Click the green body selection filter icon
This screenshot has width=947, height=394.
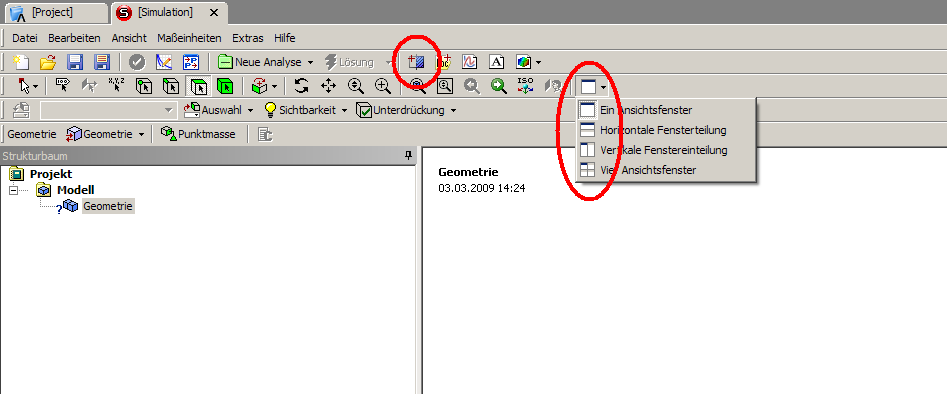(x=225, y=86)
